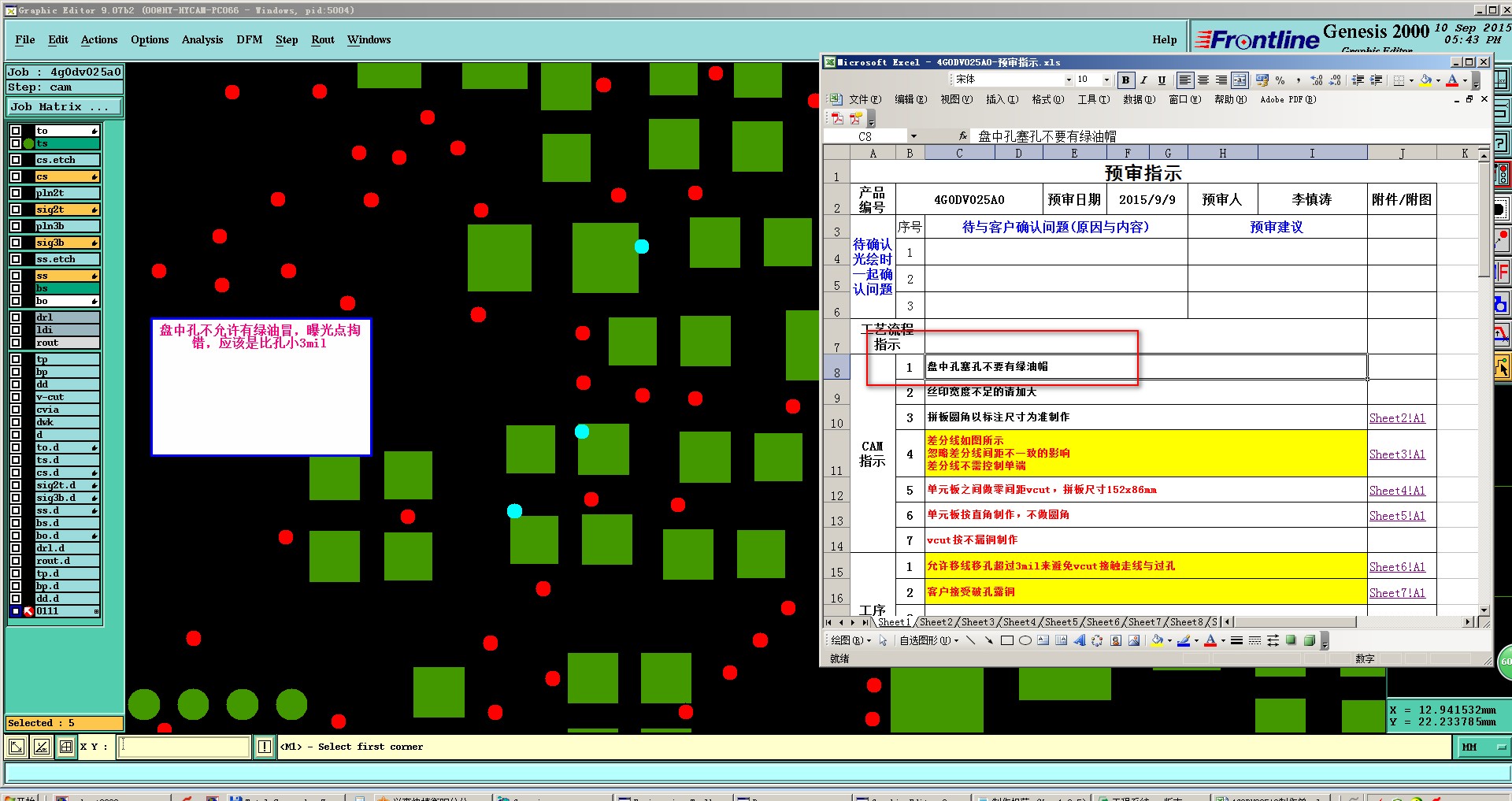The image size is (1512, 801).
Task: Open the Shadow Style icon
Action: click(1291, 640)
